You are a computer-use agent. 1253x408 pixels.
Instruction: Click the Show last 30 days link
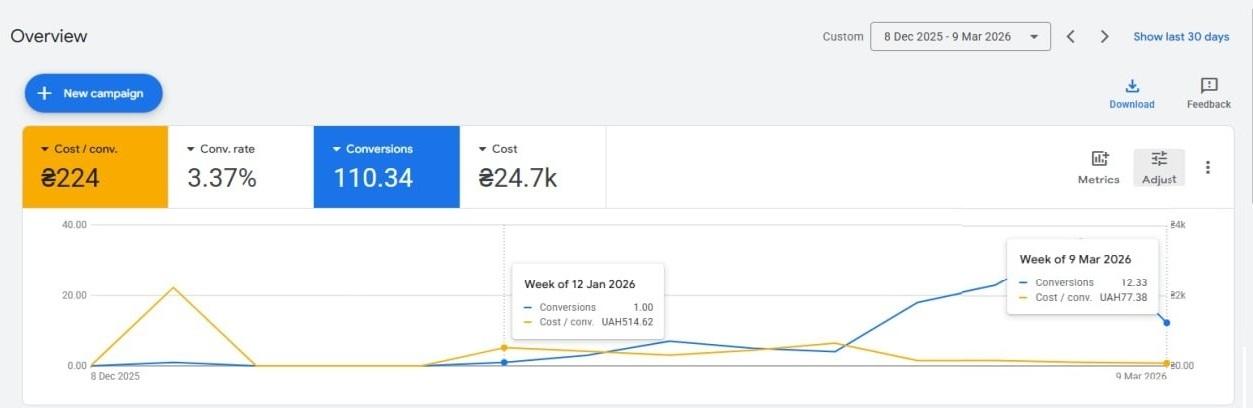[1181, 37]
